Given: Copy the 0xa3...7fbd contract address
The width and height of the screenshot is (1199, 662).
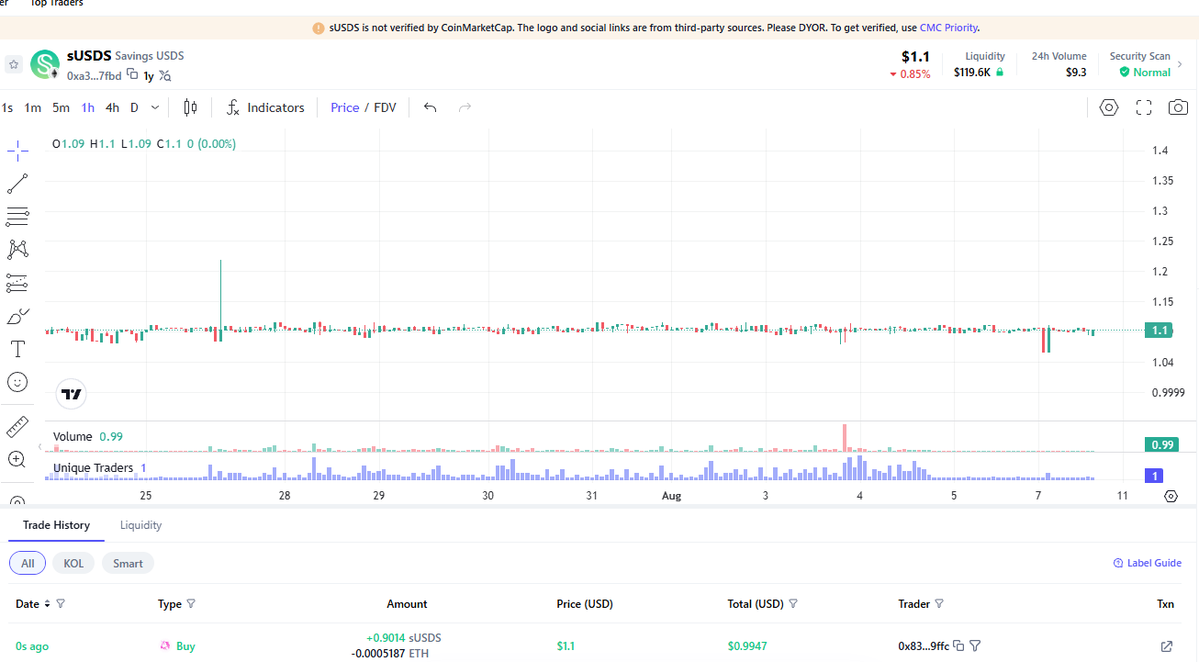Looking at the screenshot, I should coord(132,74).
